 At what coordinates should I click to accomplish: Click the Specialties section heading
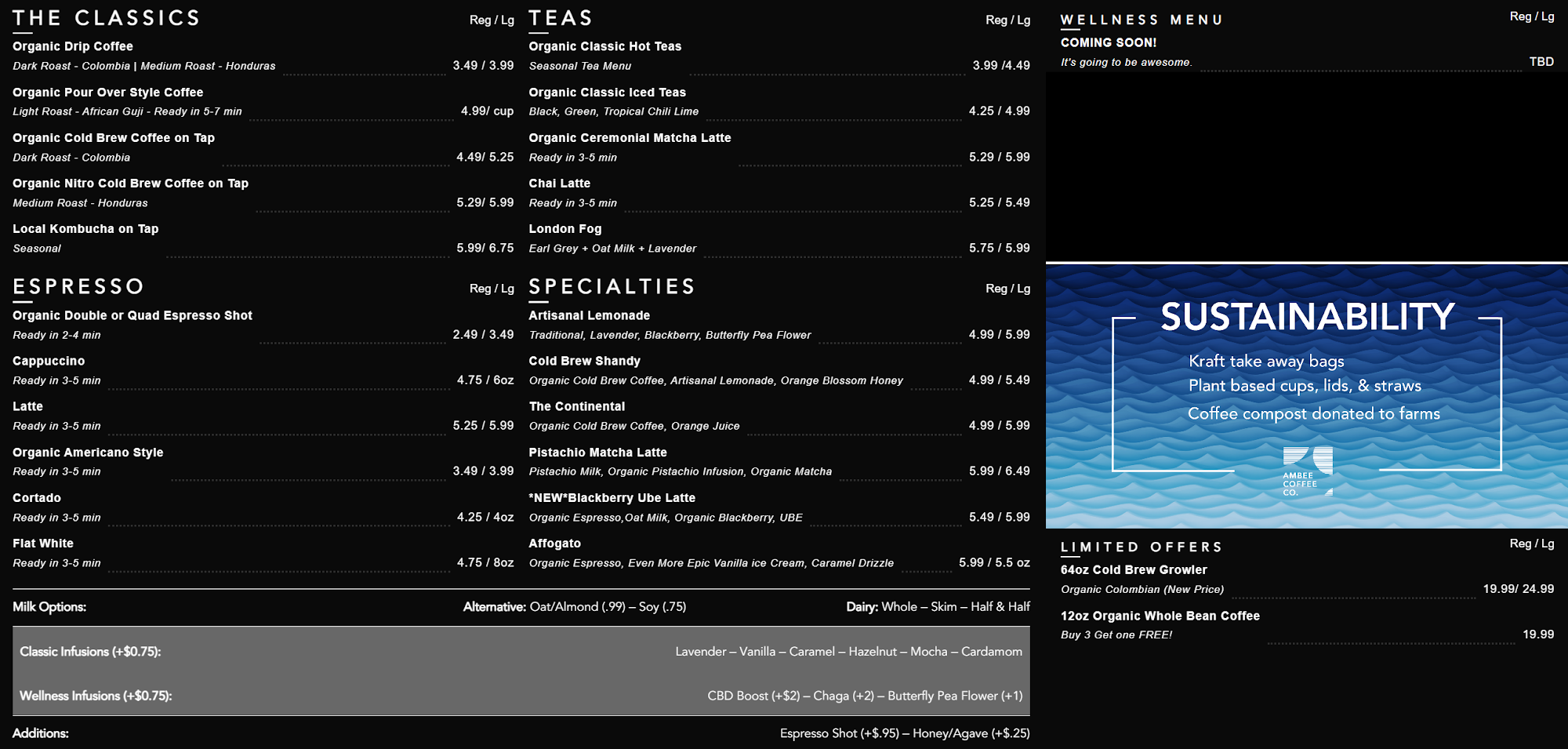612,286
